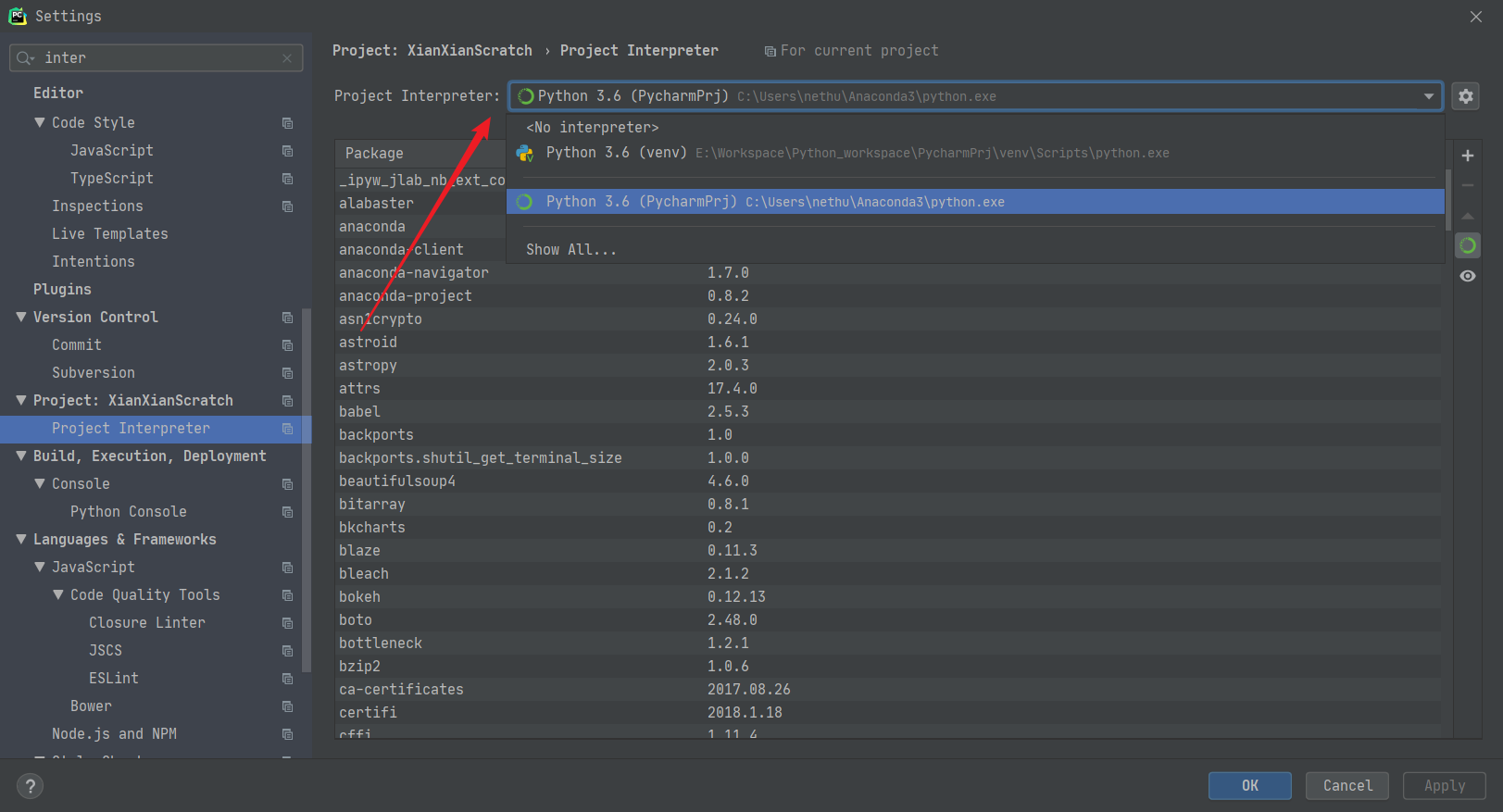Collapse the Code Quality Tools node
The height and width of the screenshot is (812, 1503).
tap(57, 594)
